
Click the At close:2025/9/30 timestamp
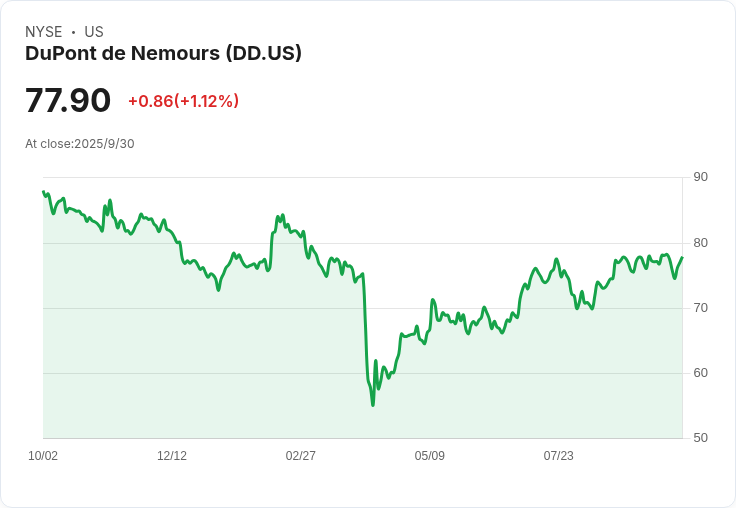(80, 144)
